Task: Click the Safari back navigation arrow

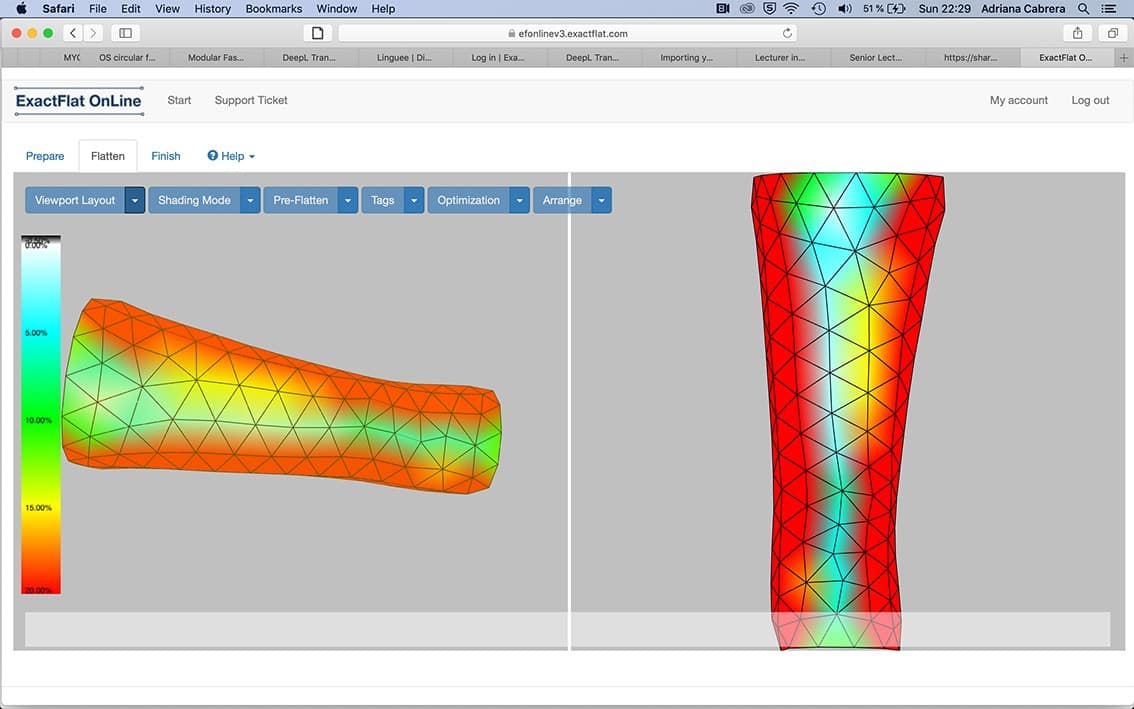Action: tap(73, 33)
